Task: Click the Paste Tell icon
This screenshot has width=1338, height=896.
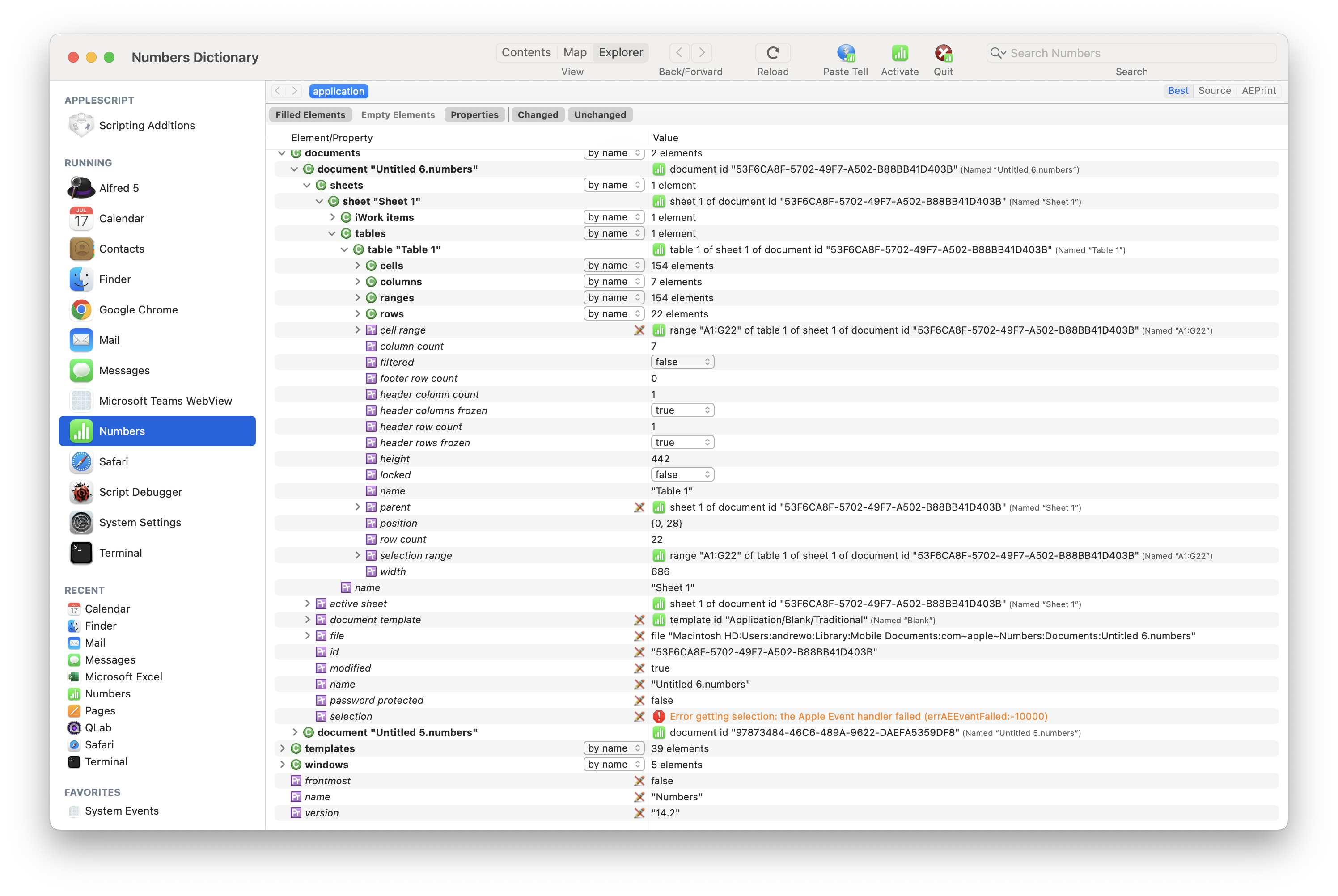Action: pyautogui.click(x=845, y=53)
